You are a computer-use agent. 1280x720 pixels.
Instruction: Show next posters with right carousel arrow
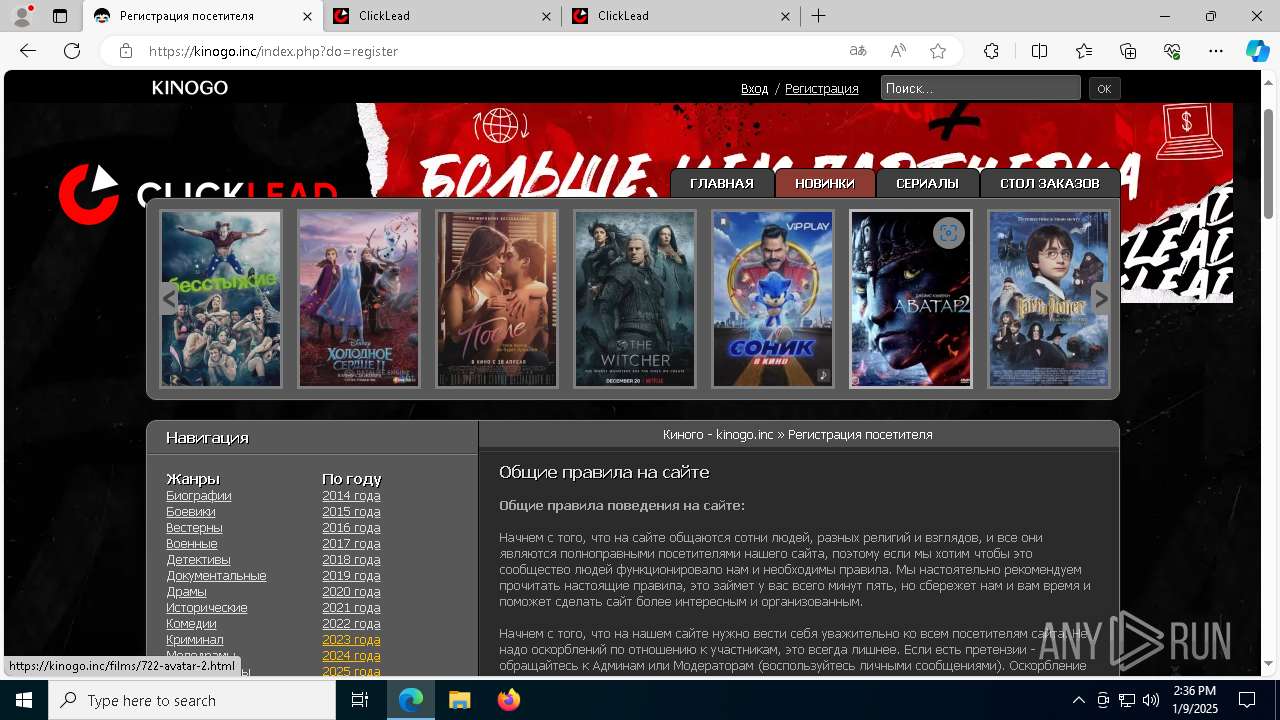tap(1101, 298)
